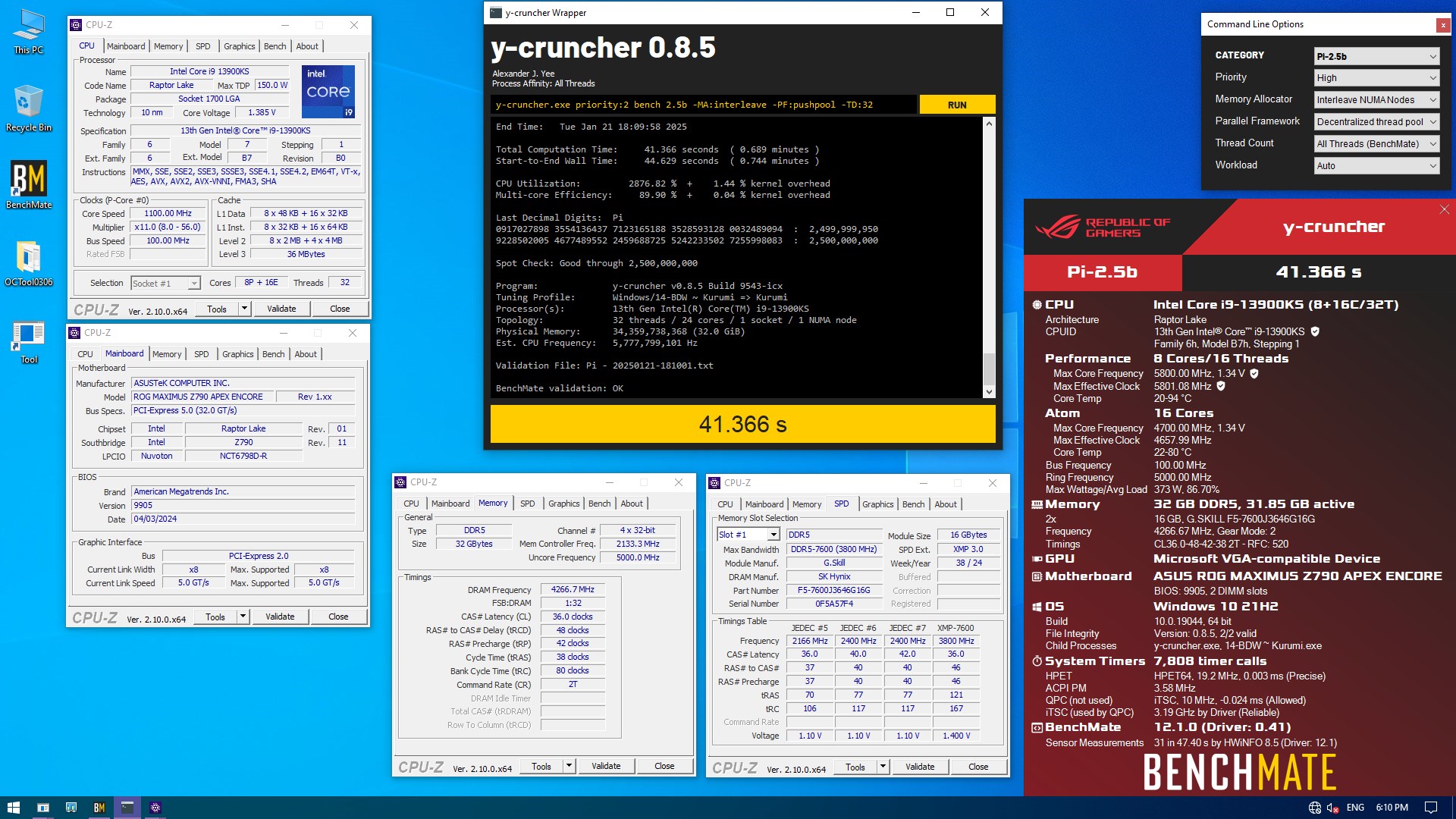Click the ENG language indicator

1355,808
